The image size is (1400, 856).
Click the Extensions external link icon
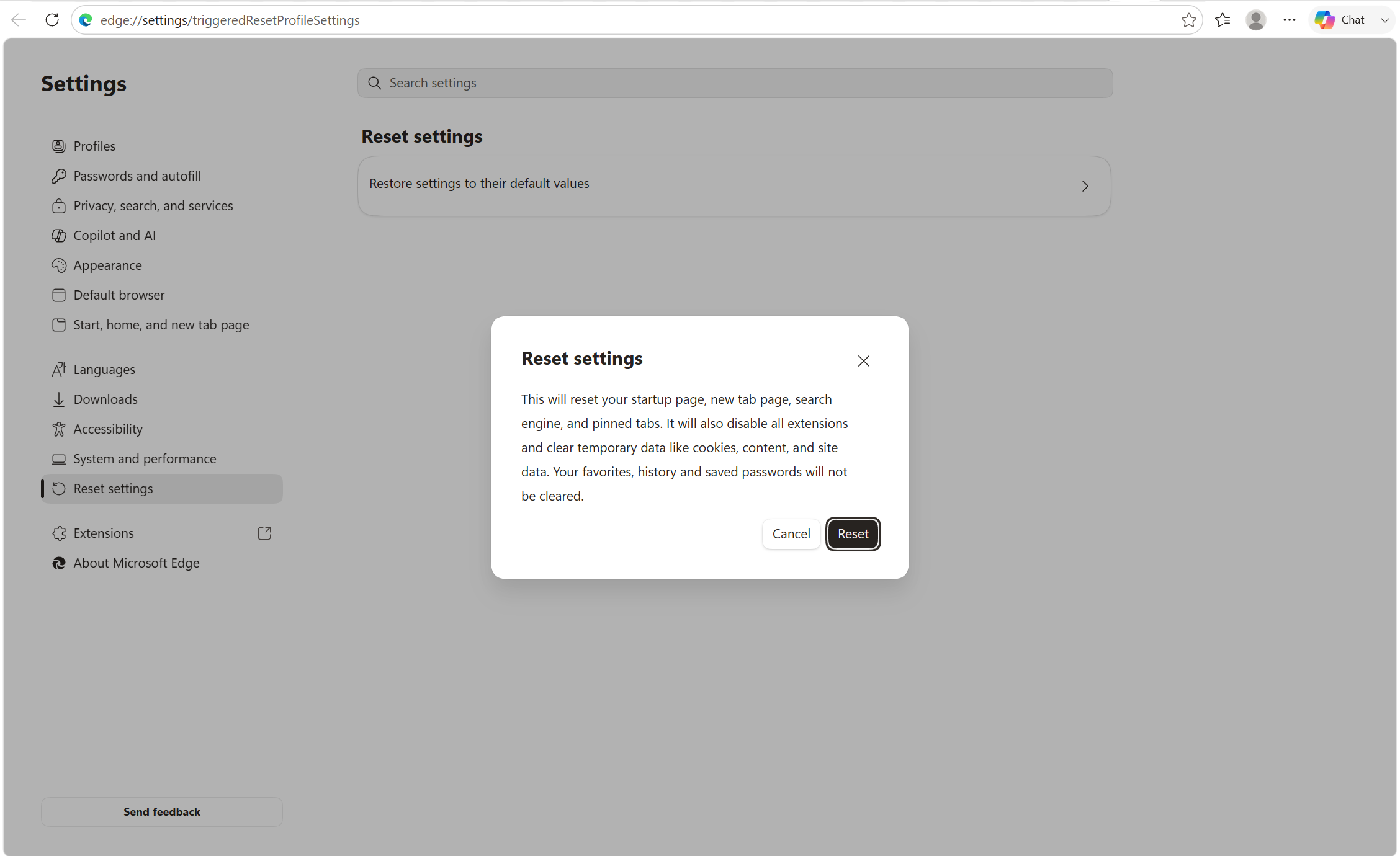(264, 533)
